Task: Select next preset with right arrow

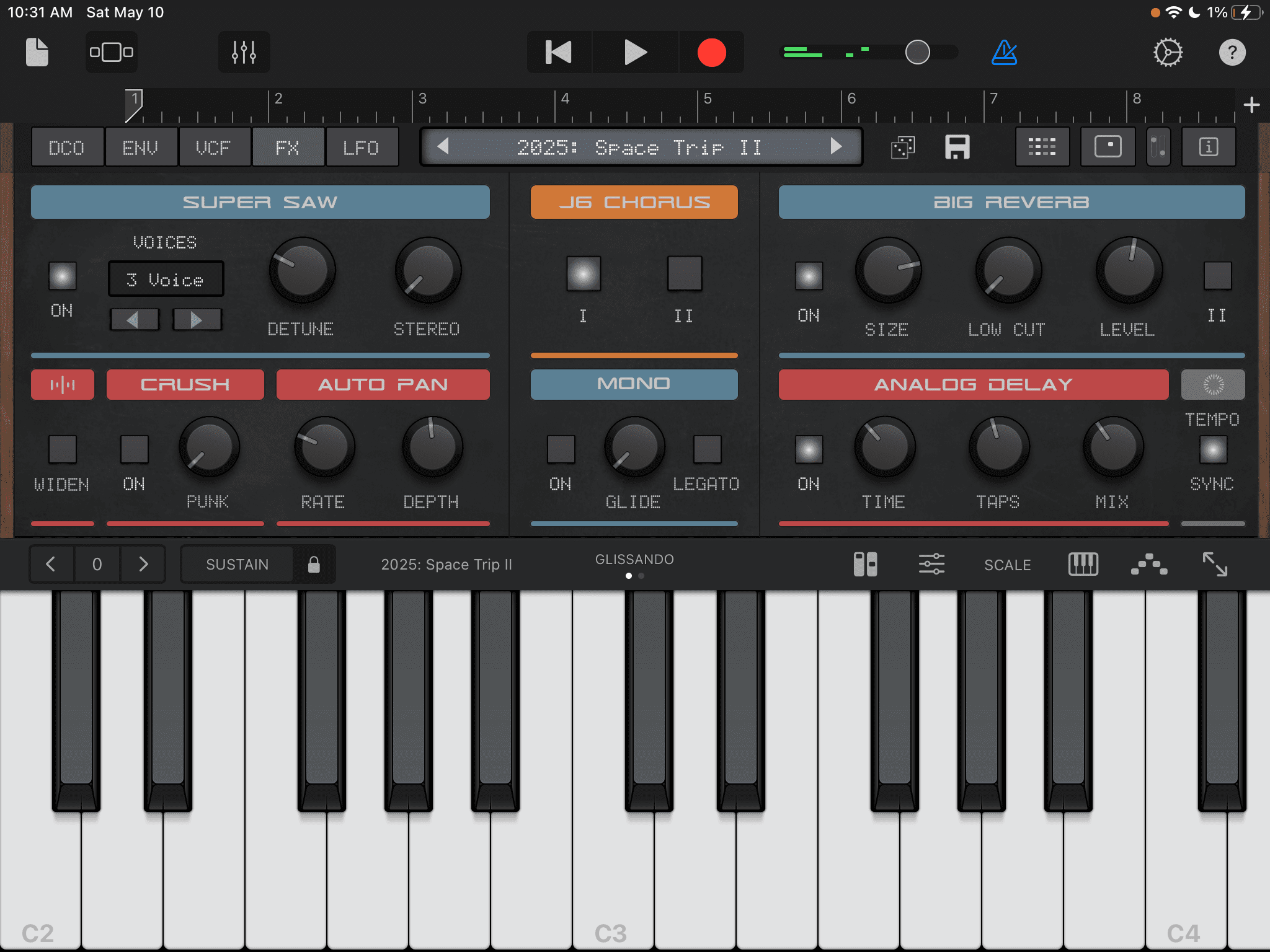Action: [x=837, y=147]
